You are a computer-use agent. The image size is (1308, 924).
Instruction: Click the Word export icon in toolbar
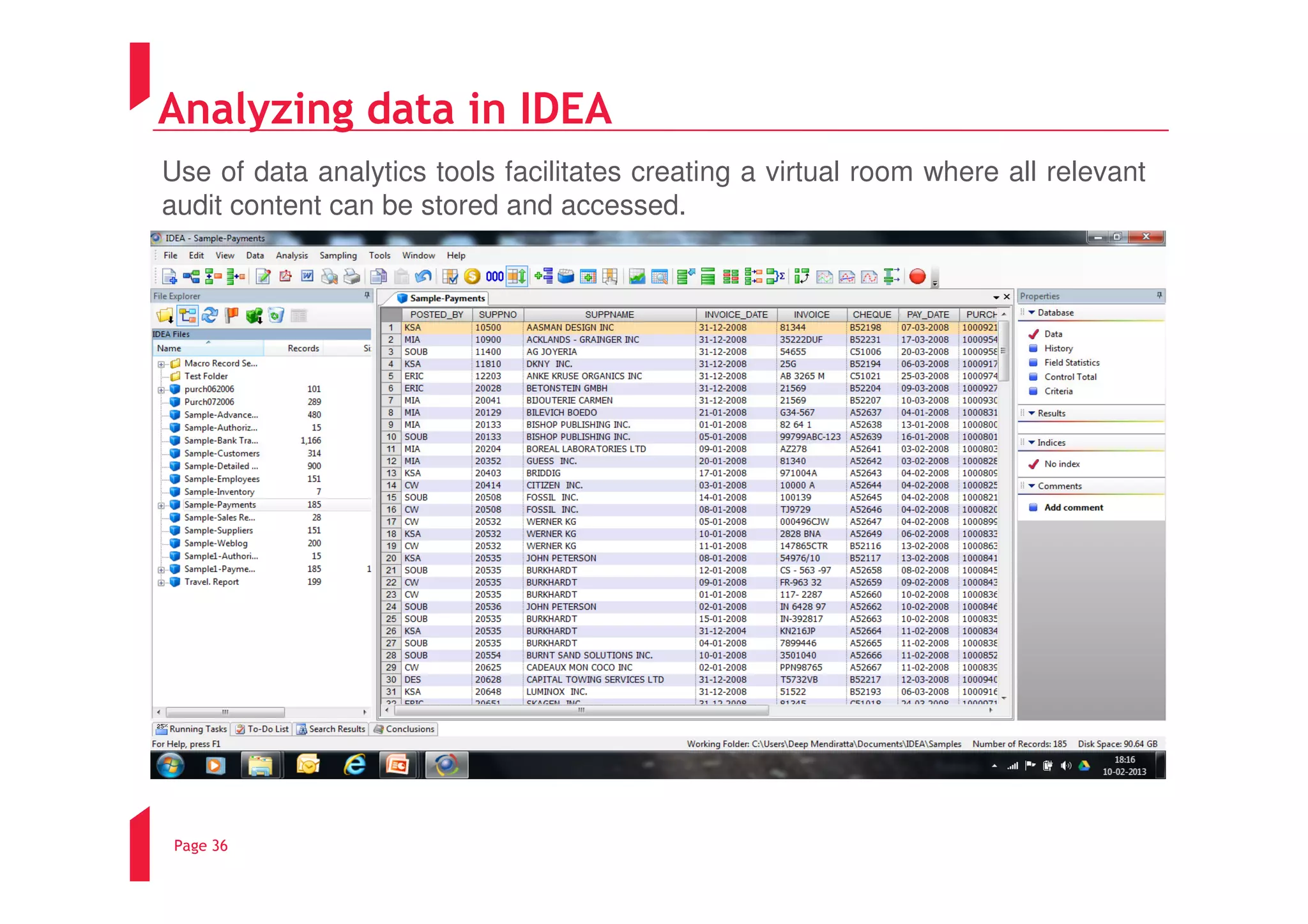[x=307, y=276]
